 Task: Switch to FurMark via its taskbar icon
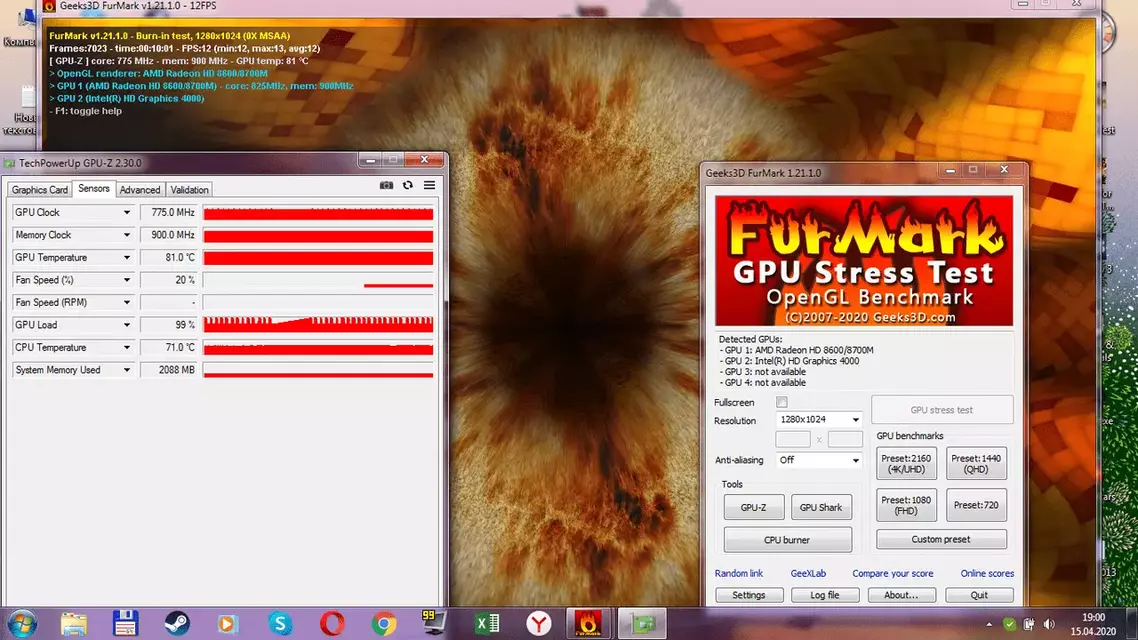pyautogui.click(x=588, y=624)
